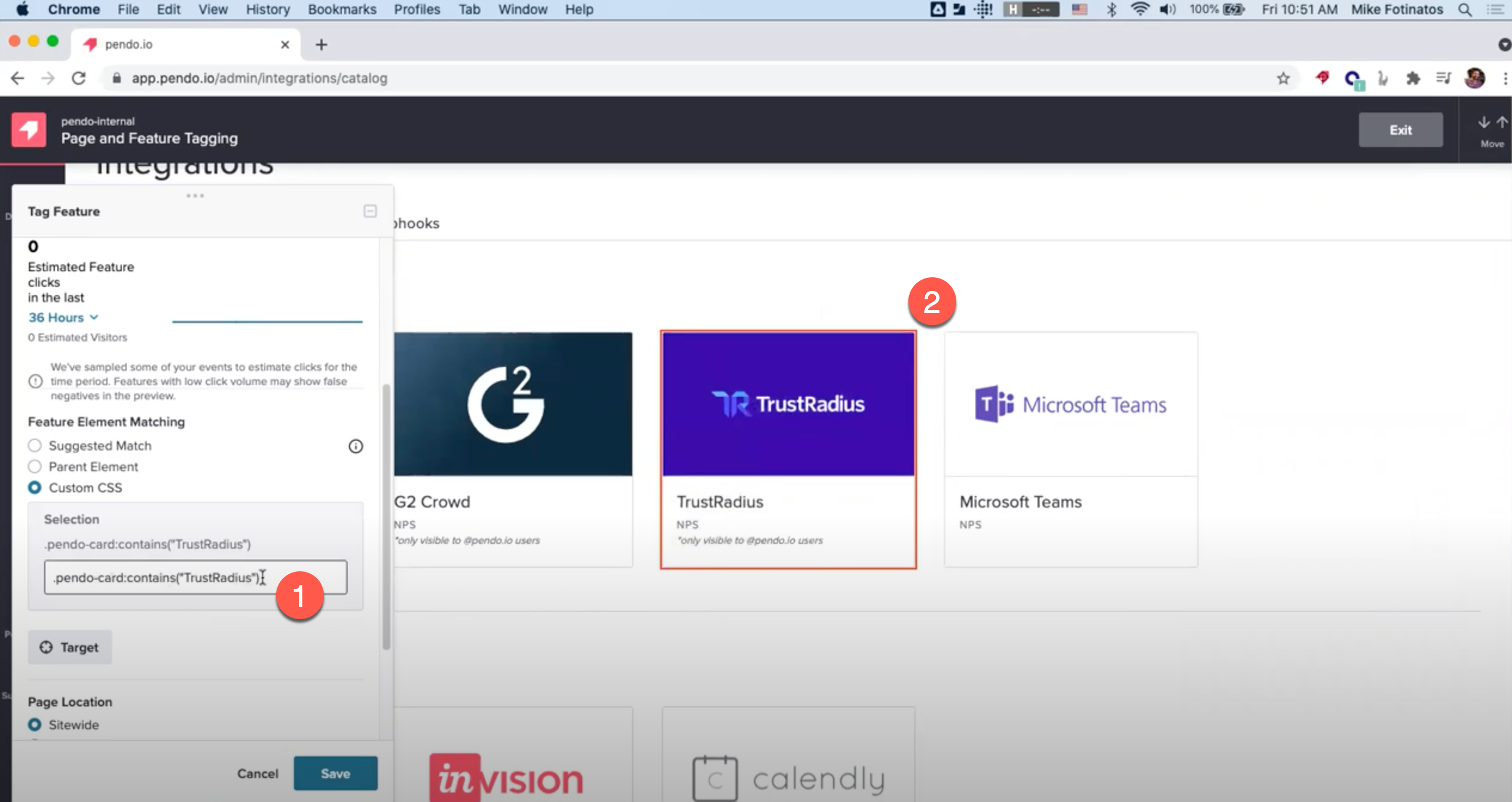
Task: Open the Window menu
Action: (x=522, y=10)
